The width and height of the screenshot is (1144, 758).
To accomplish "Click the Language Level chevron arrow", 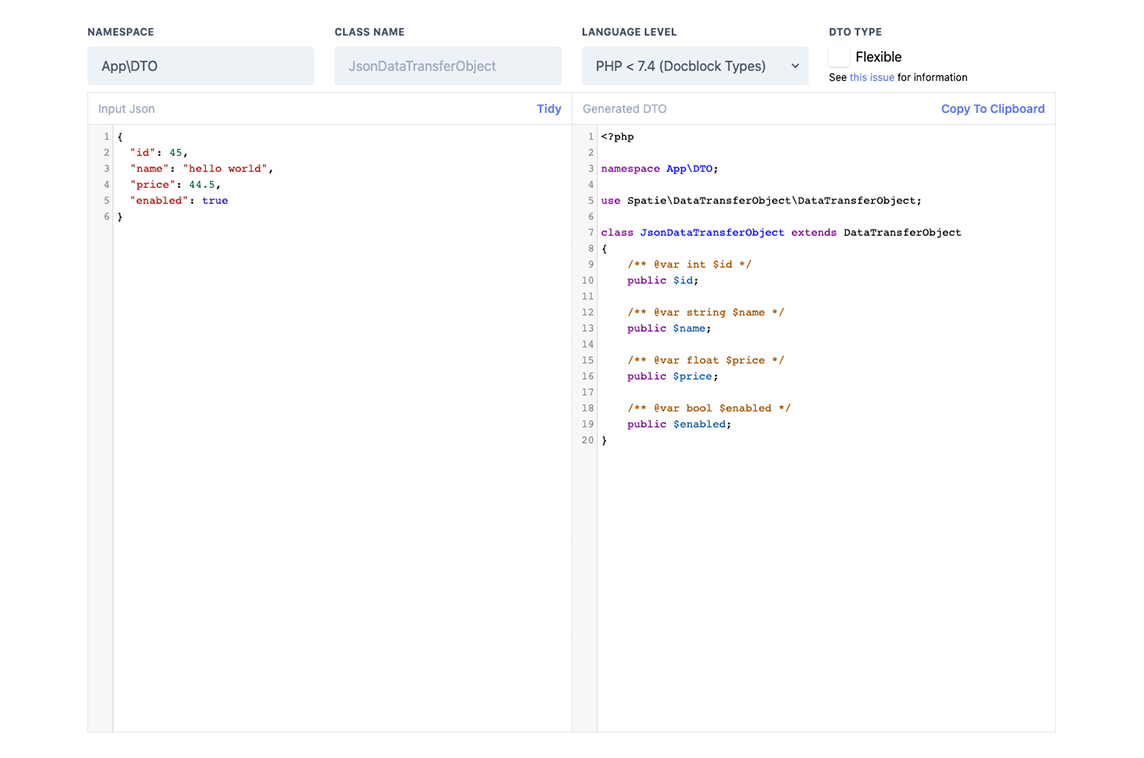I will 795,65.
